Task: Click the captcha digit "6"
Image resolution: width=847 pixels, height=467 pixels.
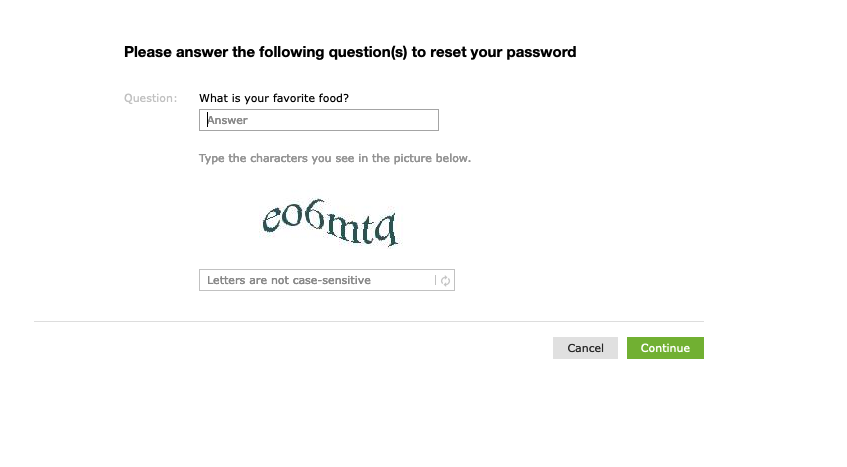Action: pos(314,217)
